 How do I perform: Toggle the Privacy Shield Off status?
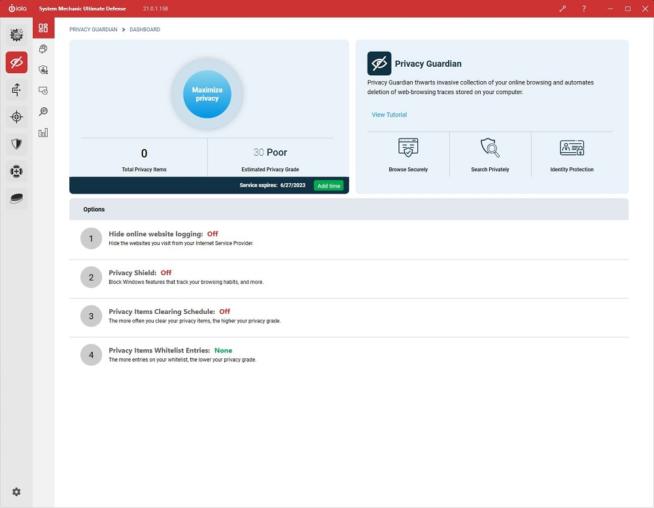(166, 273)
